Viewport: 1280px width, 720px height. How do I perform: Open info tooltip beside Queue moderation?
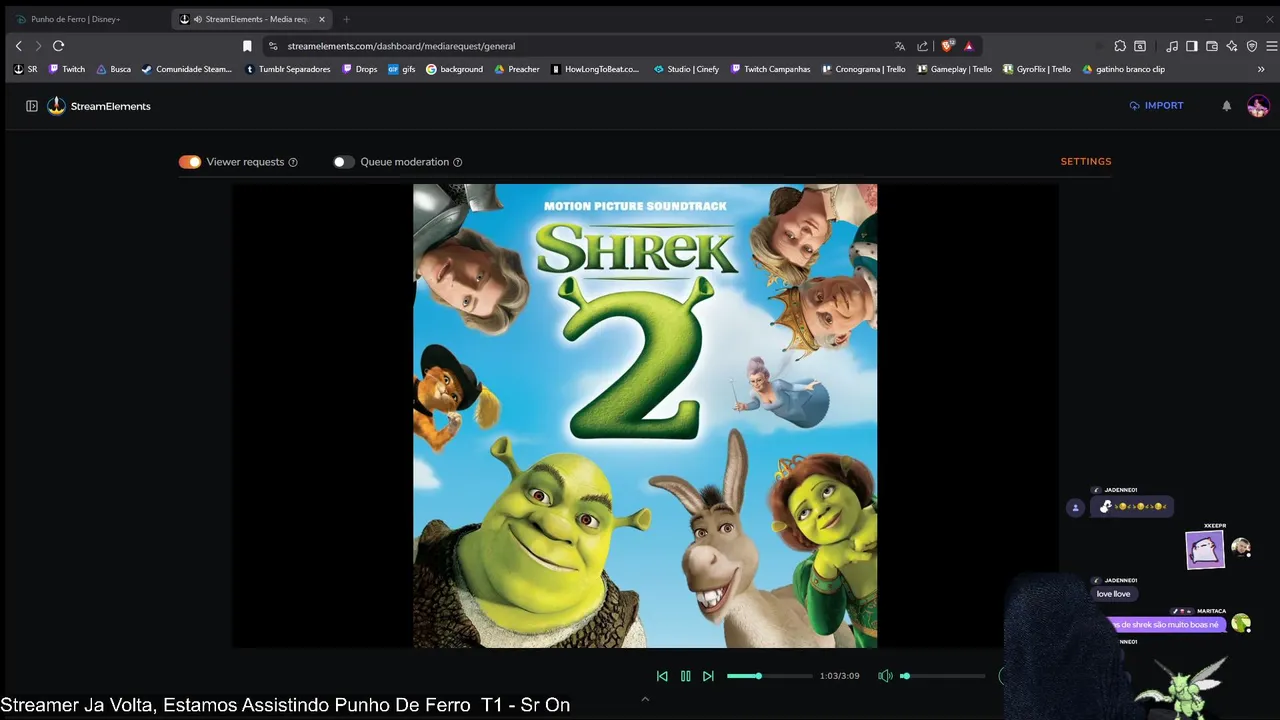click(x=458, y=162)
